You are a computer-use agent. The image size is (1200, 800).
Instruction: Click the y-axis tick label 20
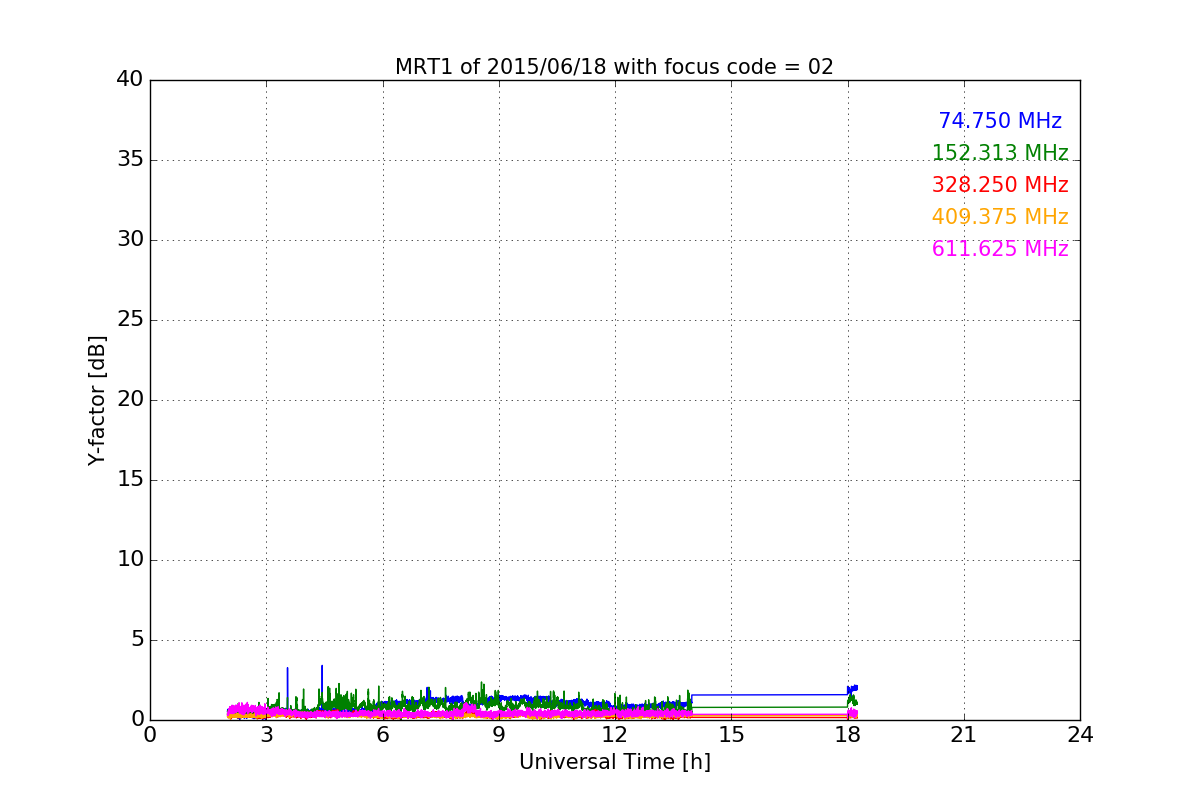point(129,399)
